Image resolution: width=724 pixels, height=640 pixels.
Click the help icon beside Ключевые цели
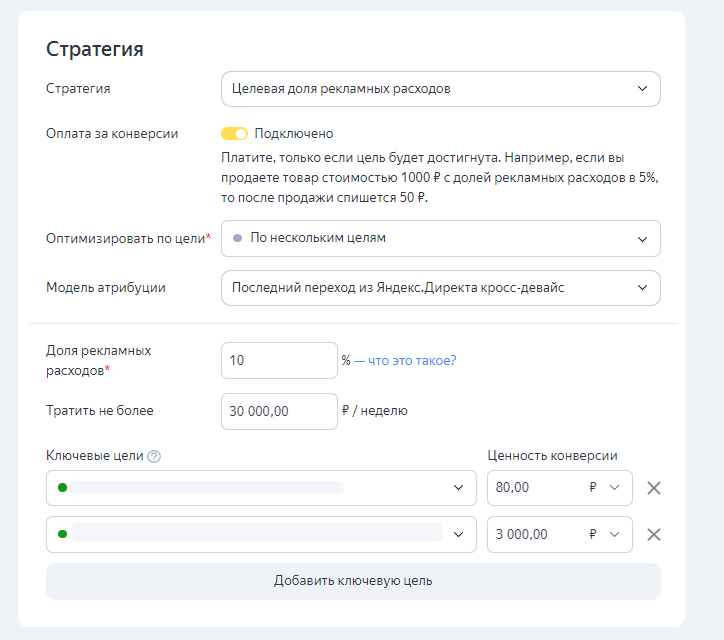pos(154,457)
